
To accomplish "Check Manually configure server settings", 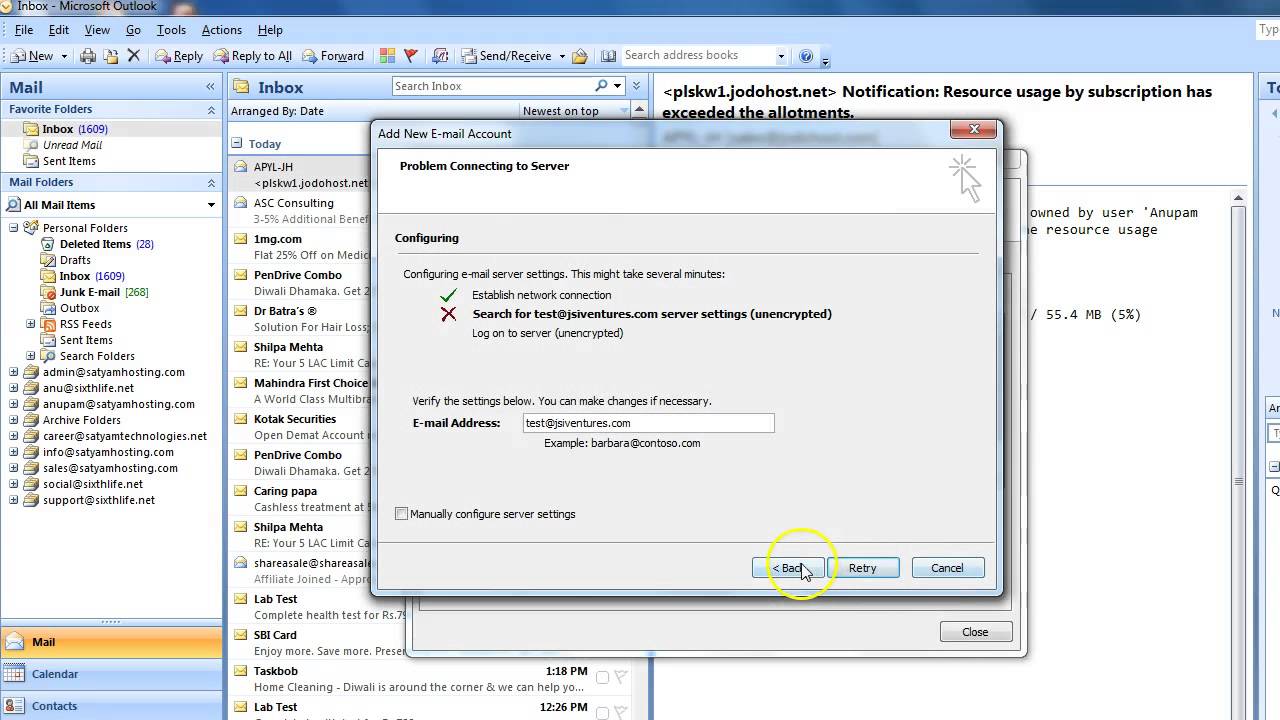I will point(402,514).
